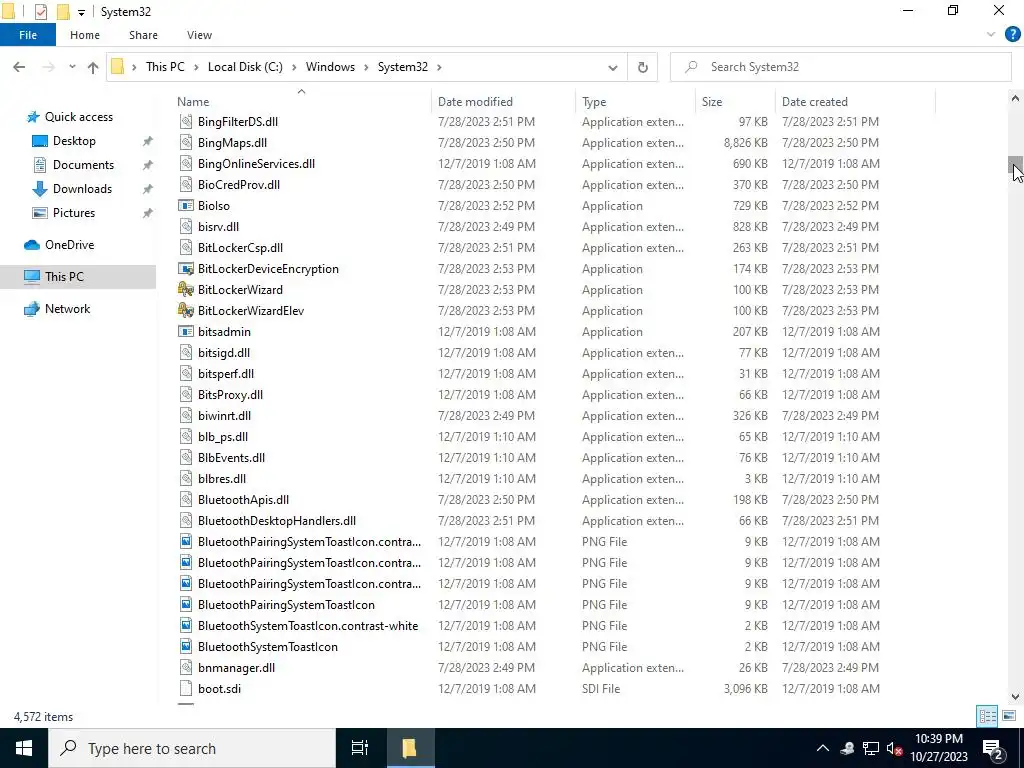The height and width of the screenshot is (768, 1024).
Task: Open the notification center icon
Action: click(993, 748)
